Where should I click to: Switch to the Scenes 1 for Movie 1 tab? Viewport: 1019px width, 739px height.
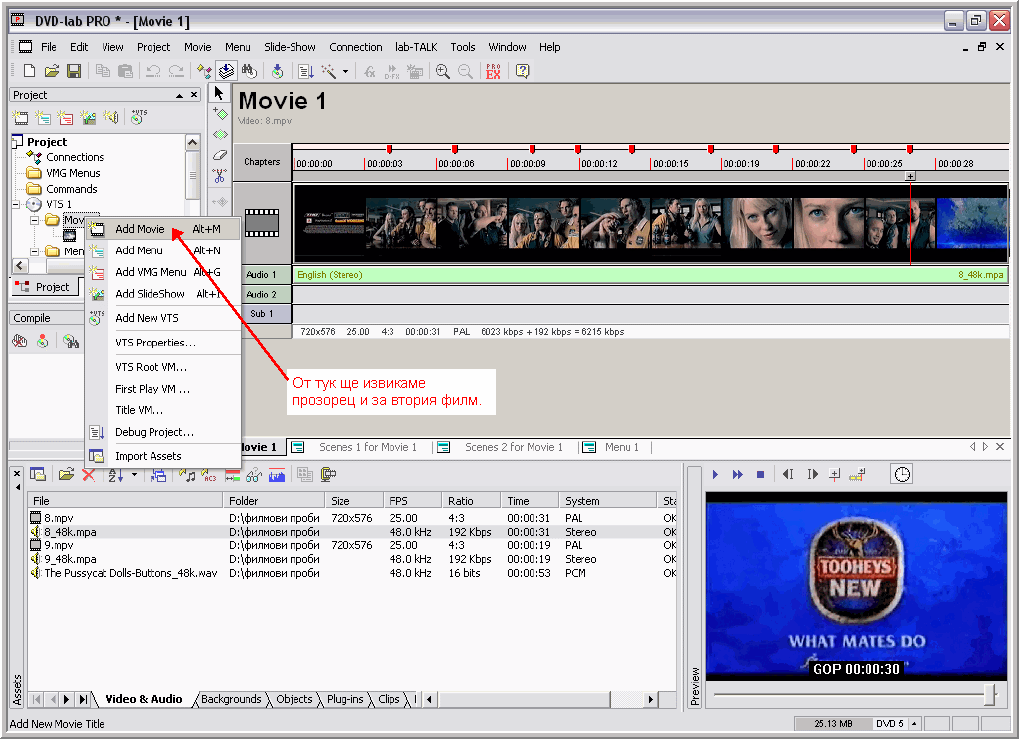coord(359,447)
